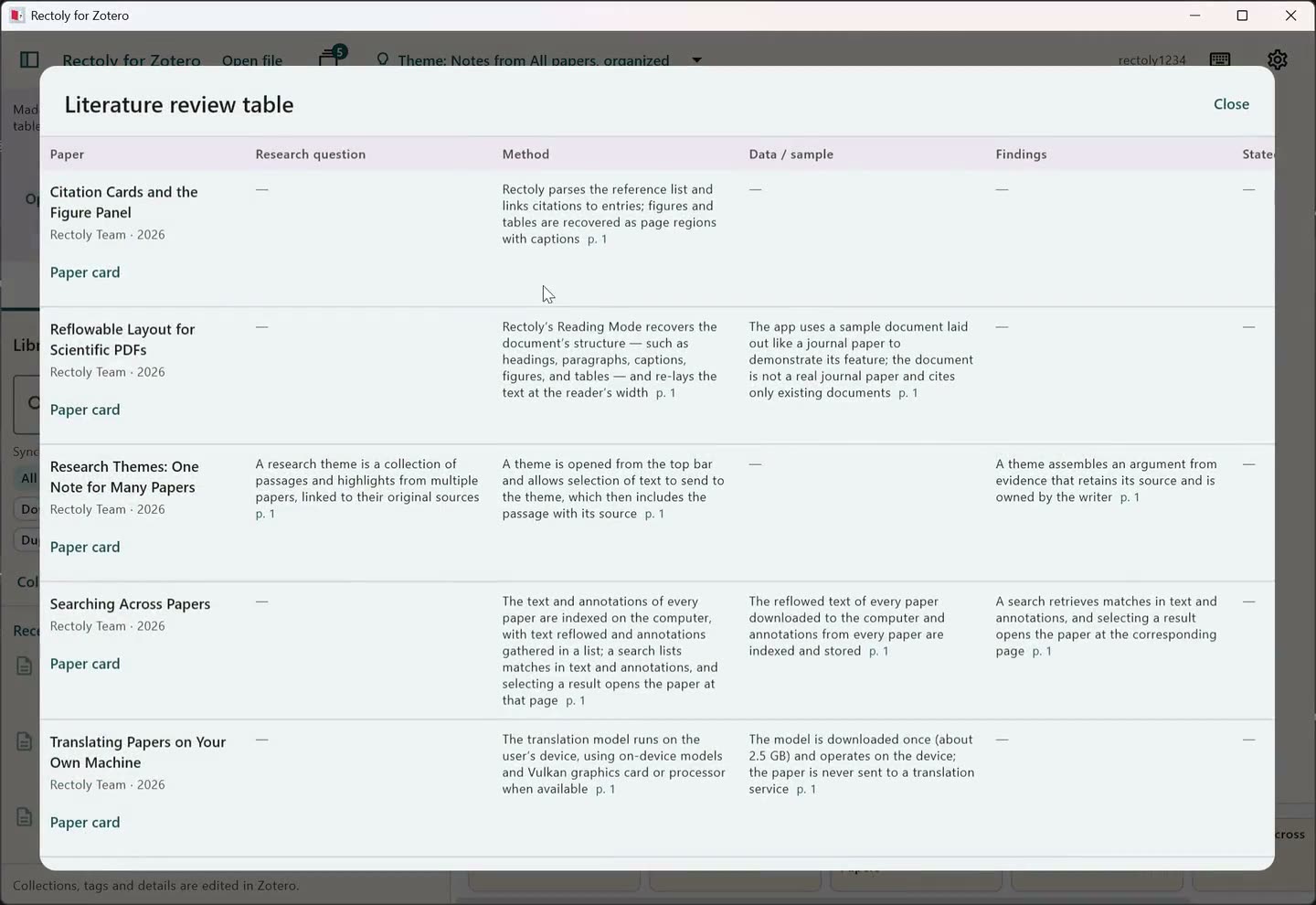Open Paper card for Translating Papers on Your Own Machine
This screenshot has height=905, width=1316.
(x=85, y=823)
